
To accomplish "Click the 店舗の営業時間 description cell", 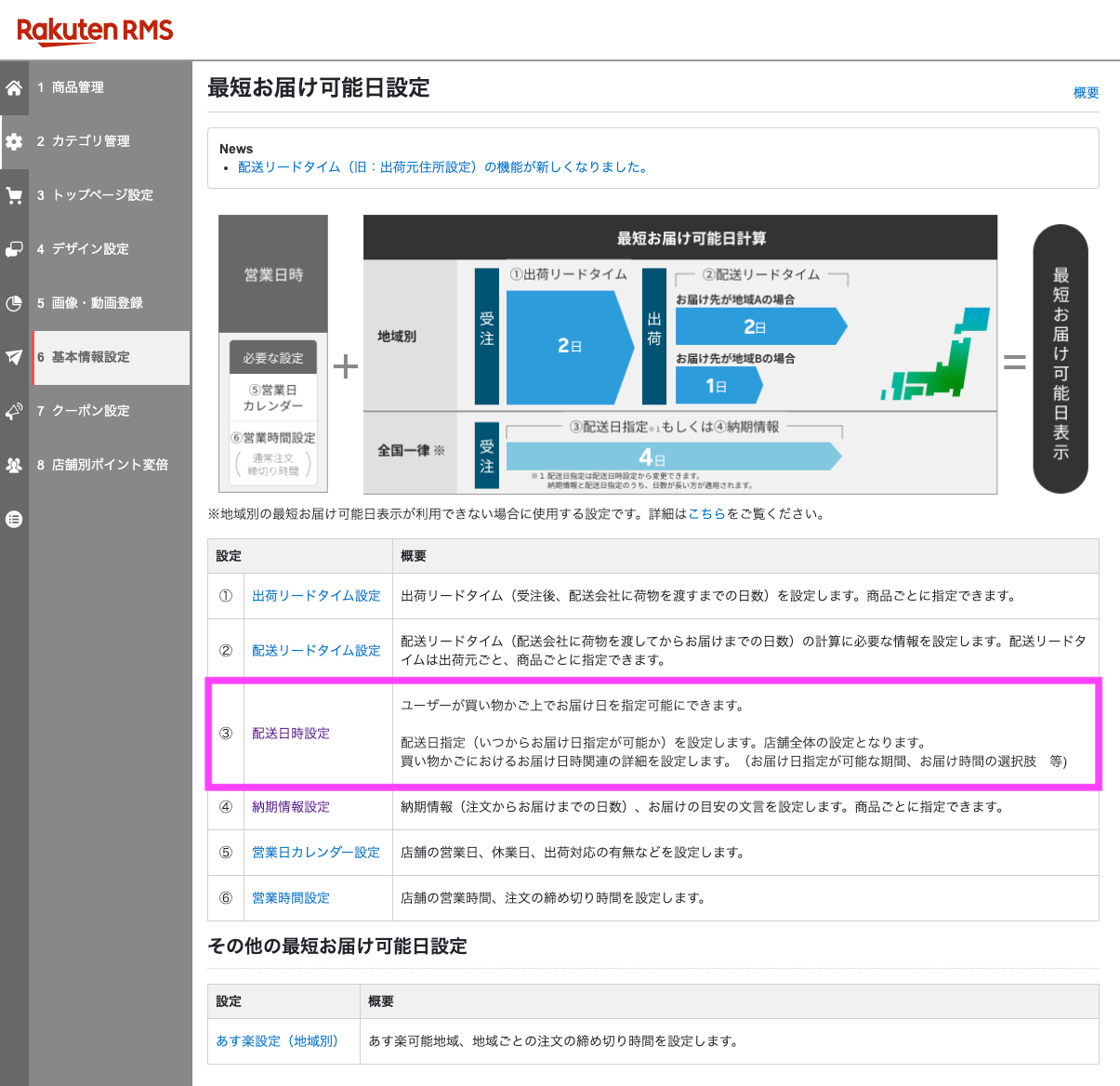I will click(x=745, y=898).
